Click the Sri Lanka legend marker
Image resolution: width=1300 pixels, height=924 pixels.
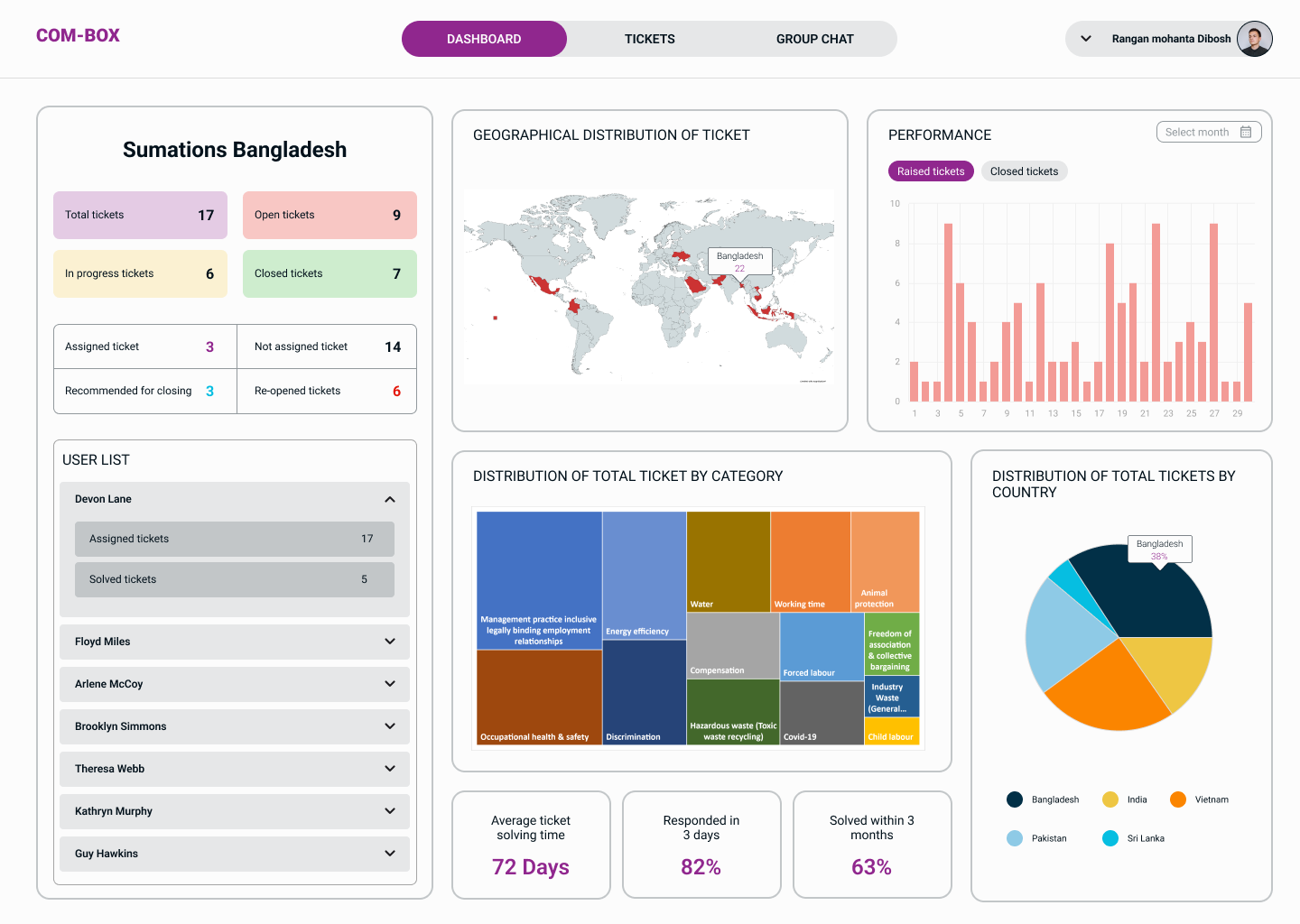pos(1110,838)
